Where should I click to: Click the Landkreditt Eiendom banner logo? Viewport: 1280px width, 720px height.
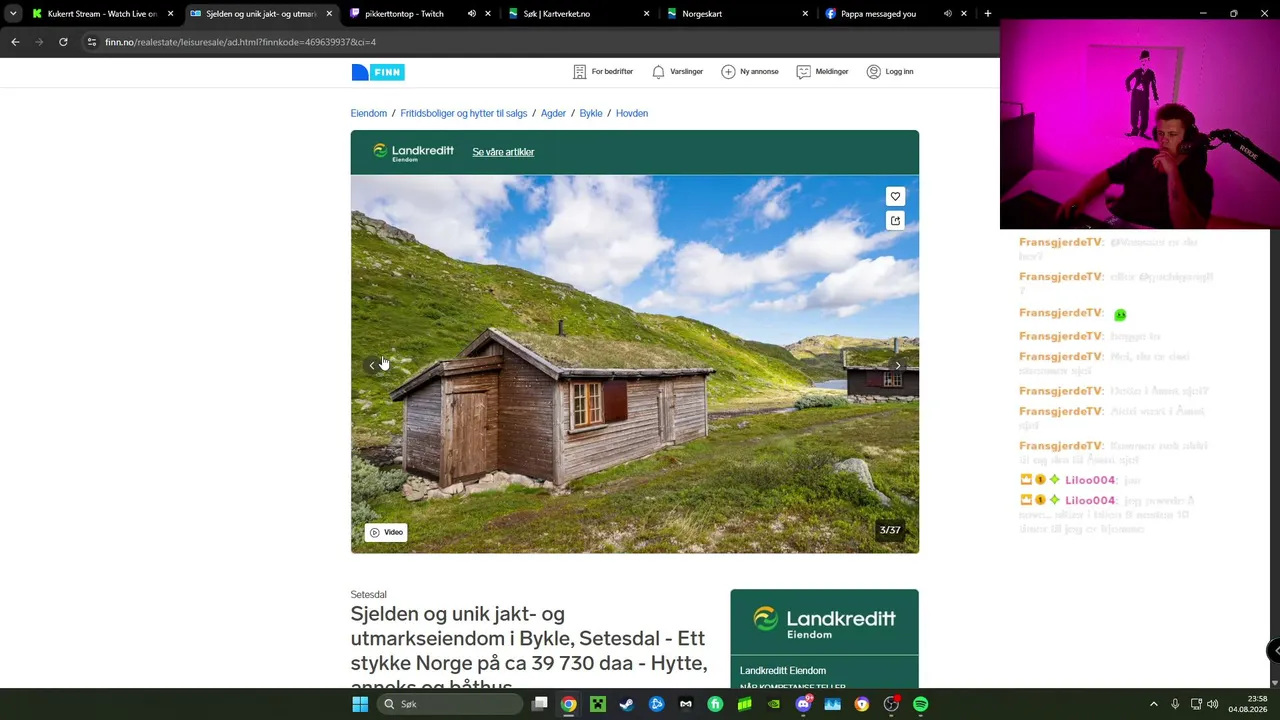pos(413,152)
